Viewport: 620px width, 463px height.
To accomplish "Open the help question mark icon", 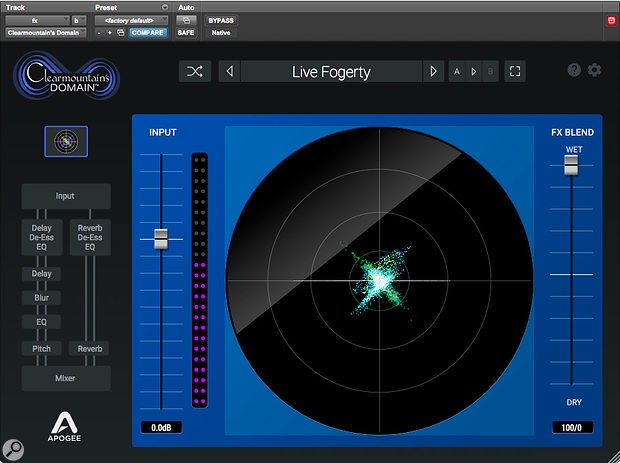I will point(574,70).
